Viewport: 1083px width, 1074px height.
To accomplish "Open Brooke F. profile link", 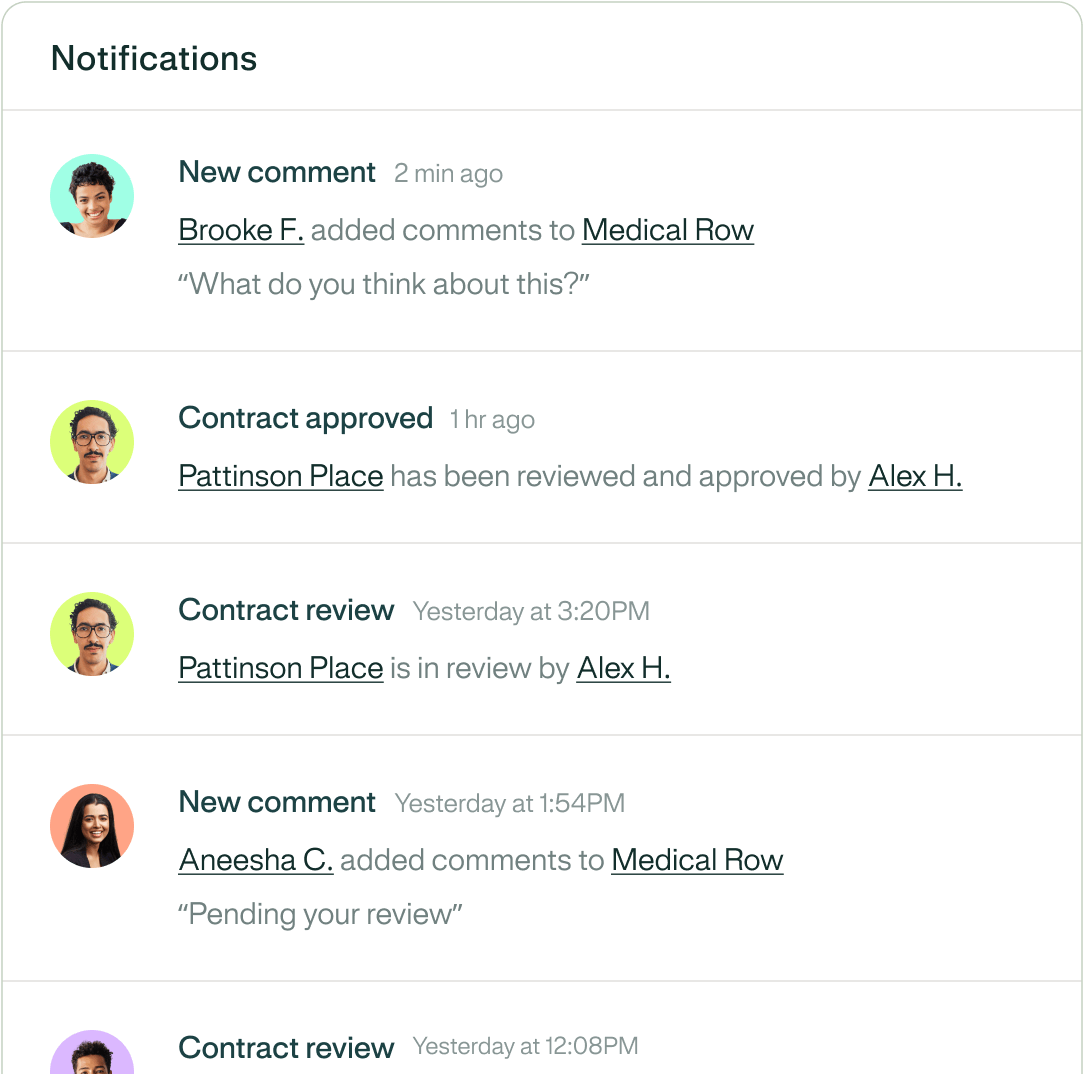I will [241, 230].
